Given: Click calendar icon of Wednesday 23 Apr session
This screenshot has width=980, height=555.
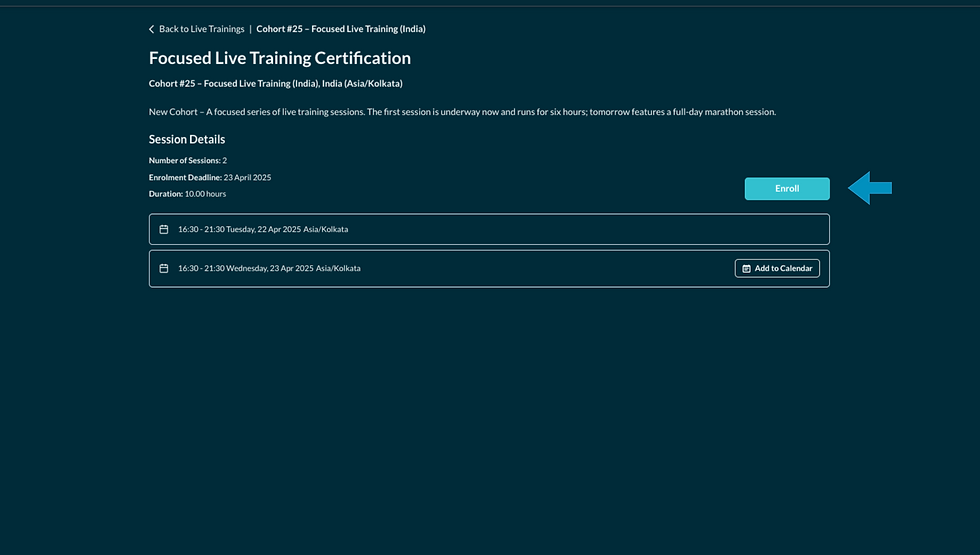Looking at the screenshot, I should pyautogui.click(x=164, y=268).
